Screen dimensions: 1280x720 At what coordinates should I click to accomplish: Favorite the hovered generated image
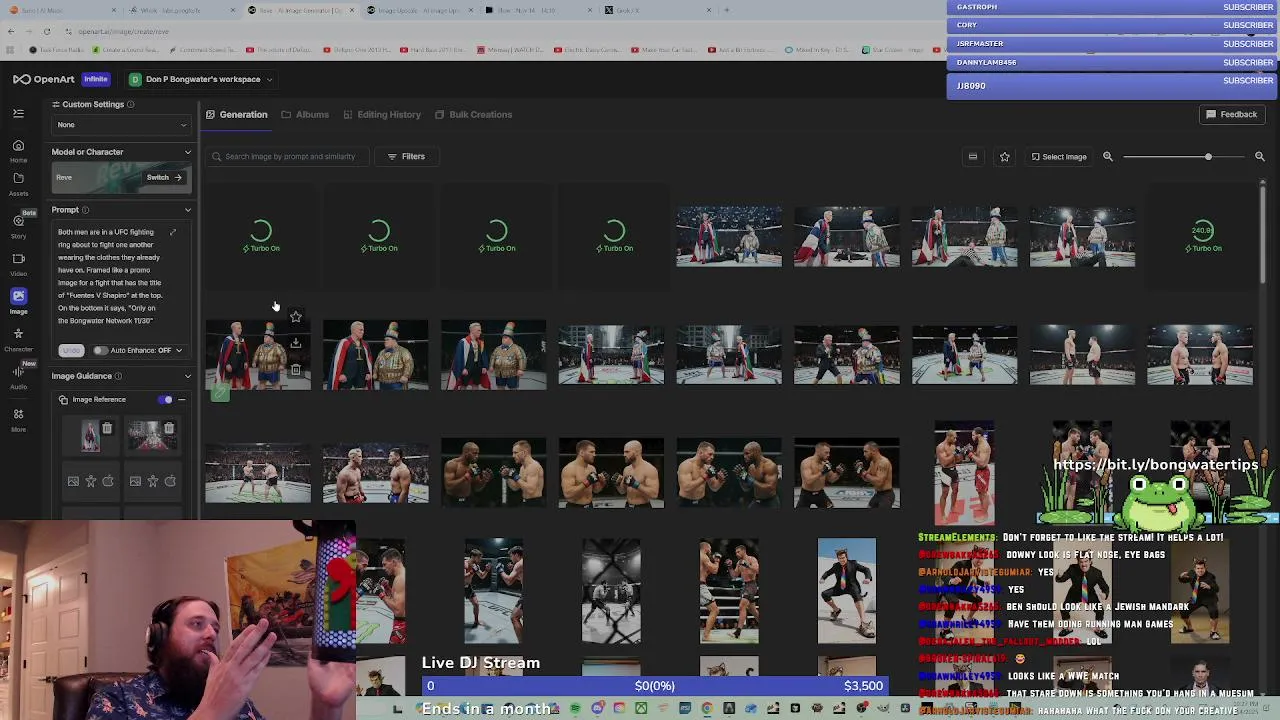tap(295, 317)
